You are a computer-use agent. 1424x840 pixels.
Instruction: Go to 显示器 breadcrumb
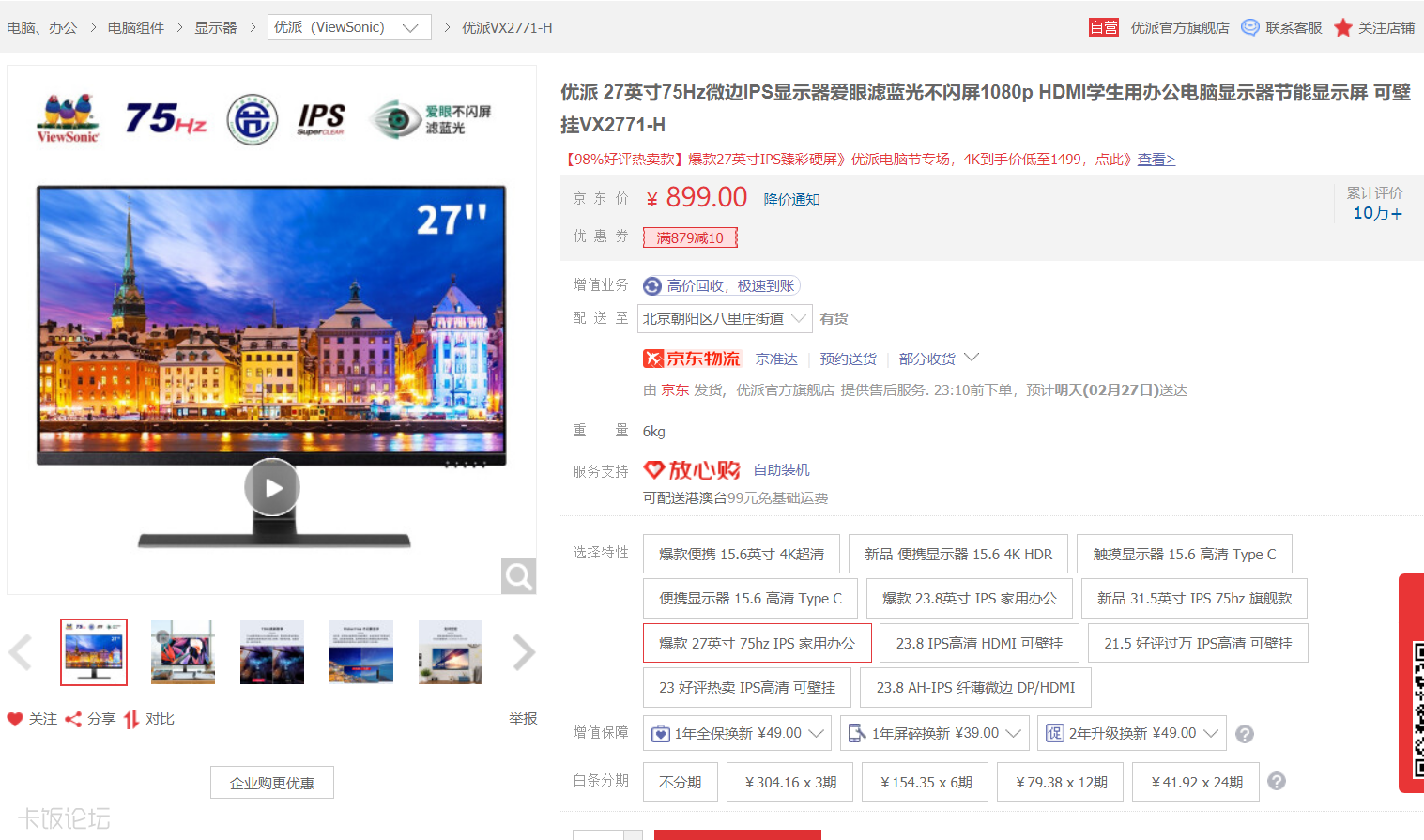click(x=216, y=27)
